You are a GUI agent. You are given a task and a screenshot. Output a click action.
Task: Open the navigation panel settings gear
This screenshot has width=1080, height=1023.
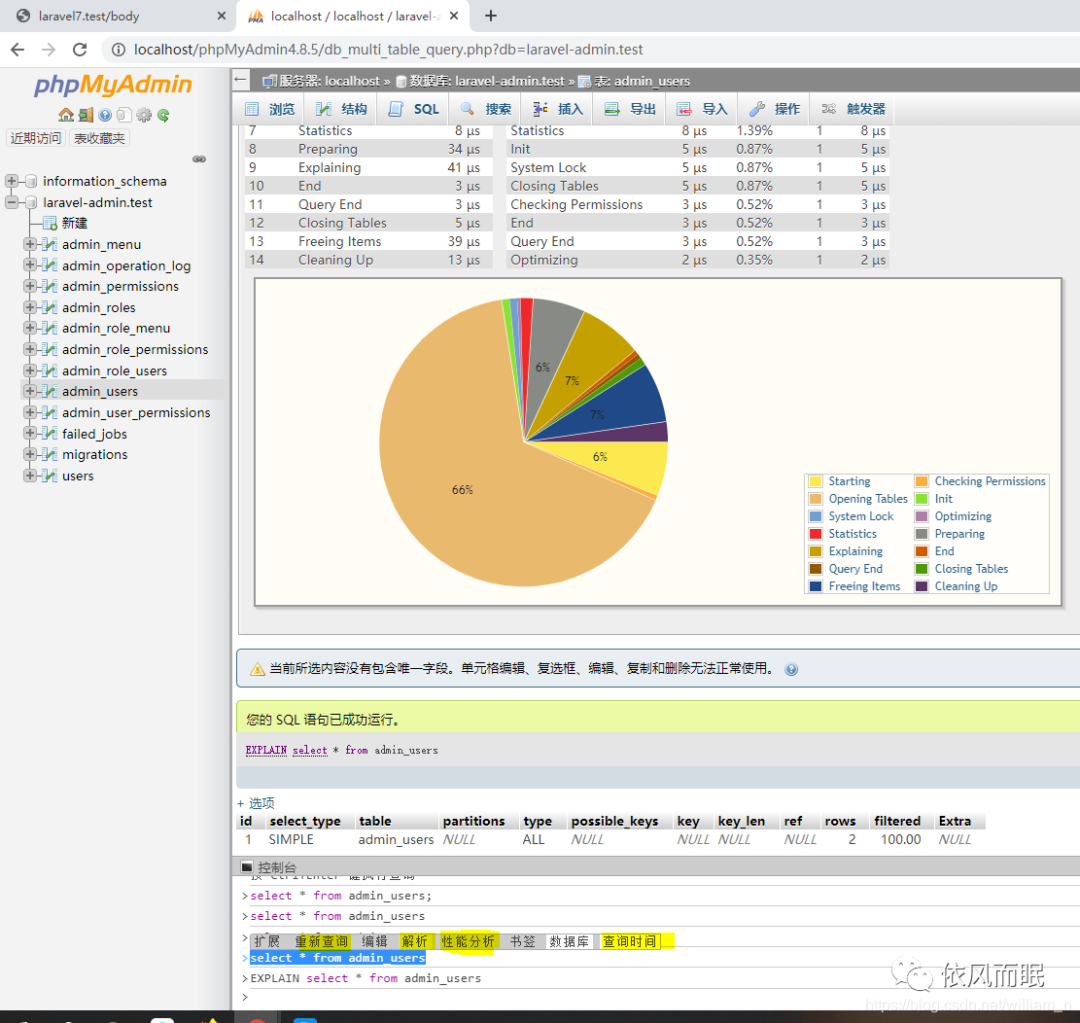[144, 115]
